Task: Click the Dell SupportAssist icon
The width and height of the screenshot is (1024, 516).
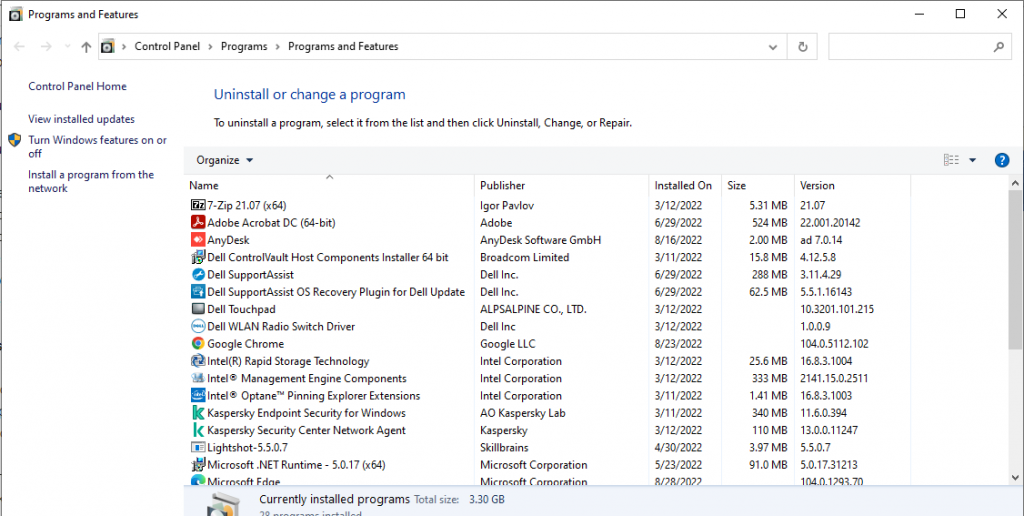Action: tap(198, 275)
